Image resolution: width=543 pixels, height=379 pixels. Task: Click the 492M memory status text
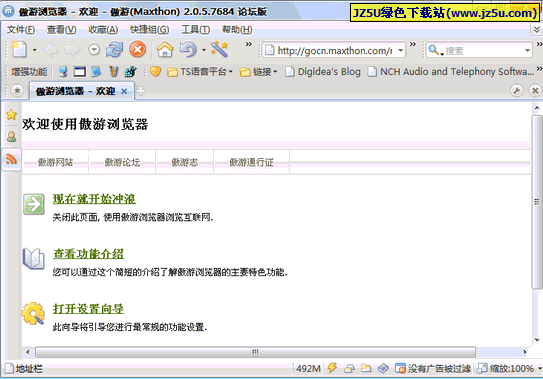(x=308, y=369)
